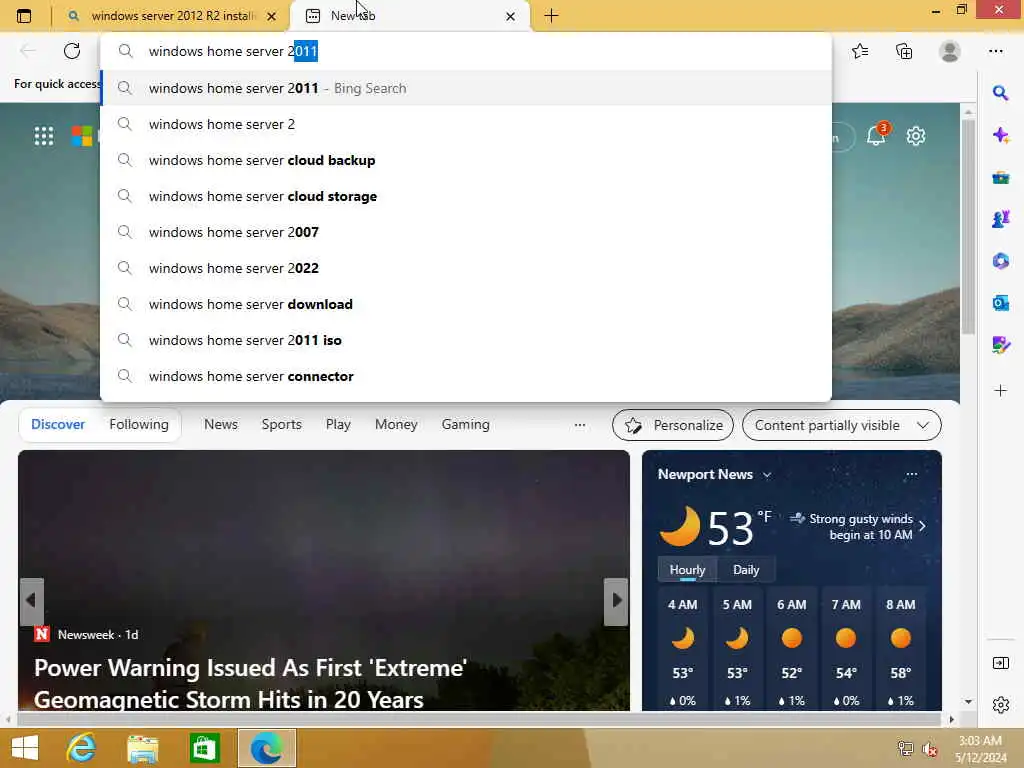Go to previous news story arrow
Viewport: 1024px width, 768px height.
(31, 601)
